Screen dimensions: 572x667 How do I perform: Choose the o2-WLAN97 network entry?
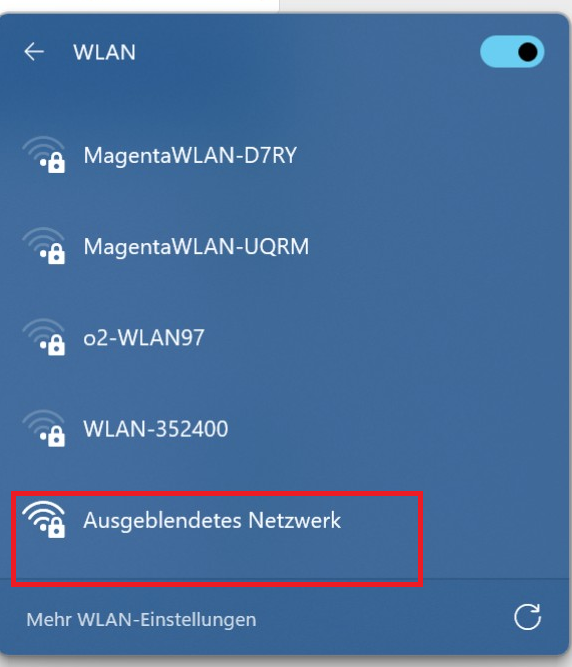(x=144, y=338)
